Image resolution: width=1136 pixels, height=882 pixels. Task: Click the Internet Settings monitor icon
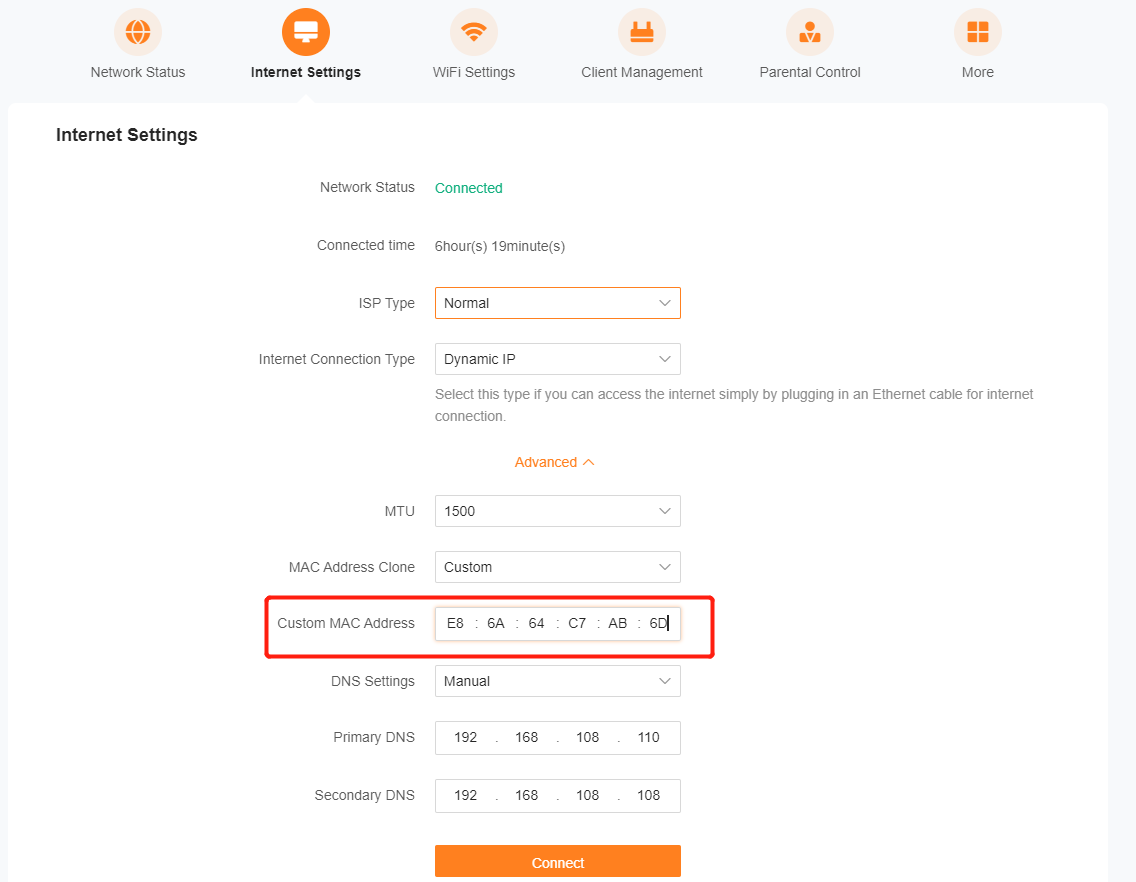point(306,32)
